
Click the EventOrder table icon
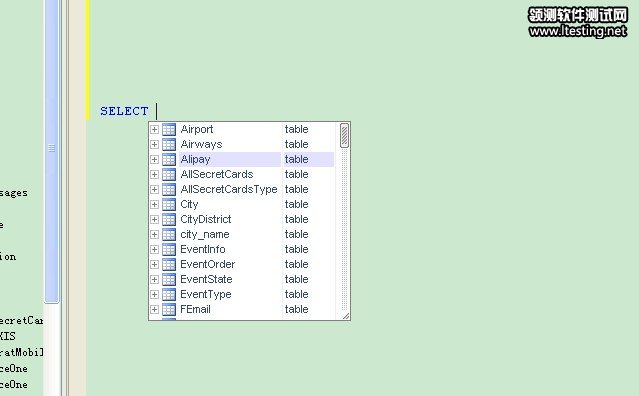(x=169, y=264)
